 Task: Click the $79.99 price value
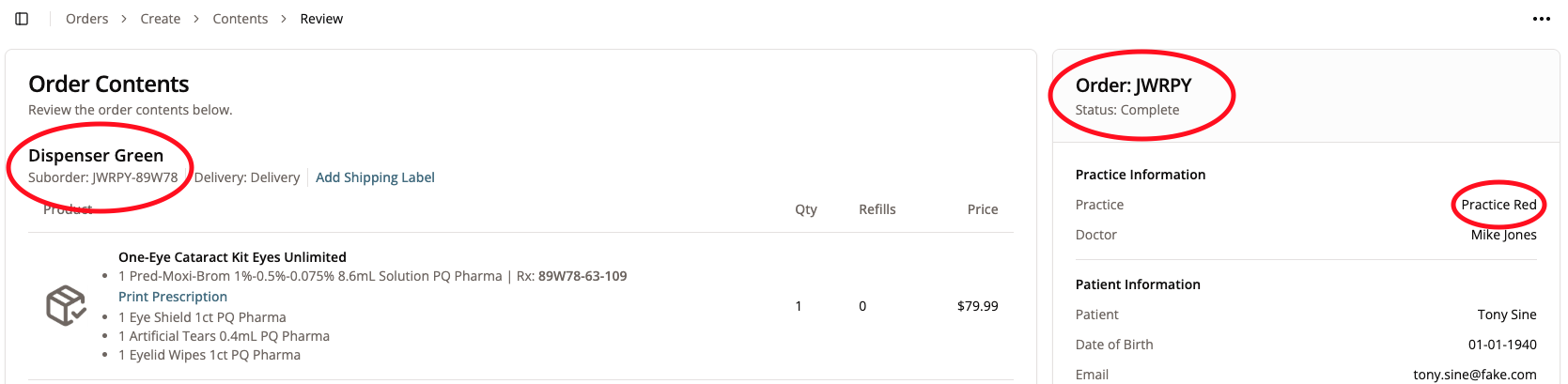(977, 306)
